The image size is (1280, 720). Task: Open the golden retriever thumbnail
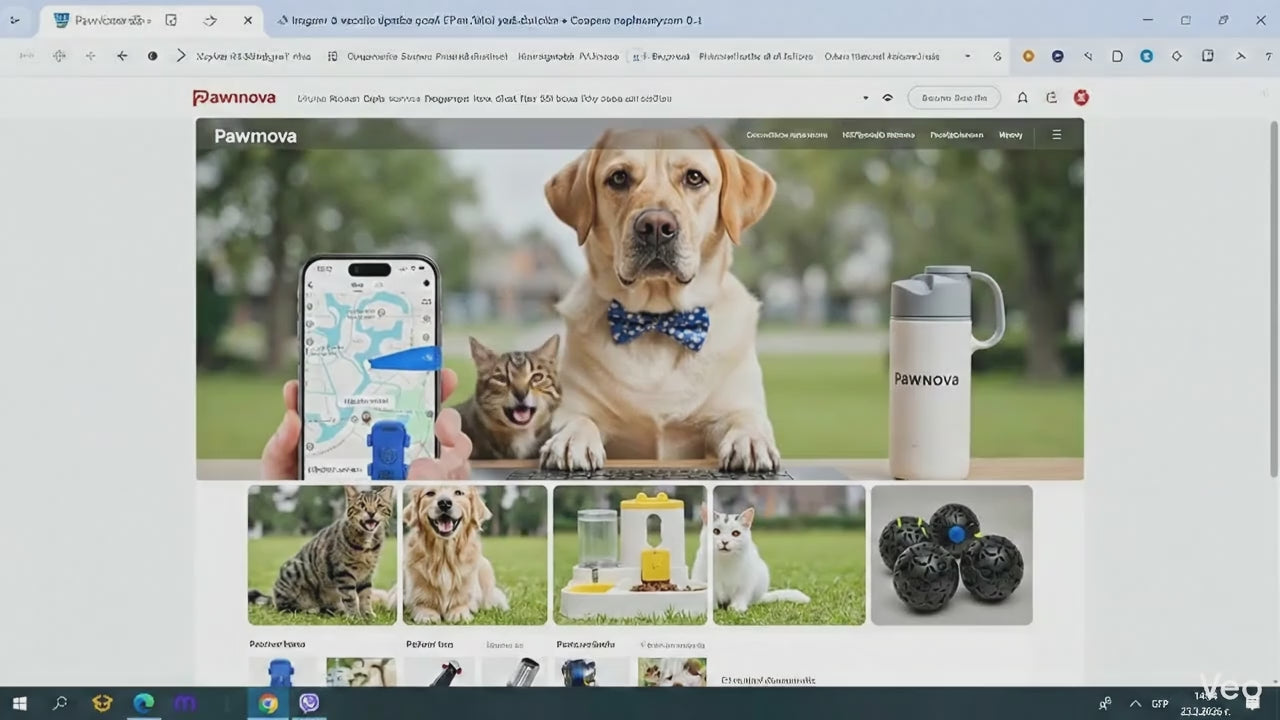click(475, 555)
